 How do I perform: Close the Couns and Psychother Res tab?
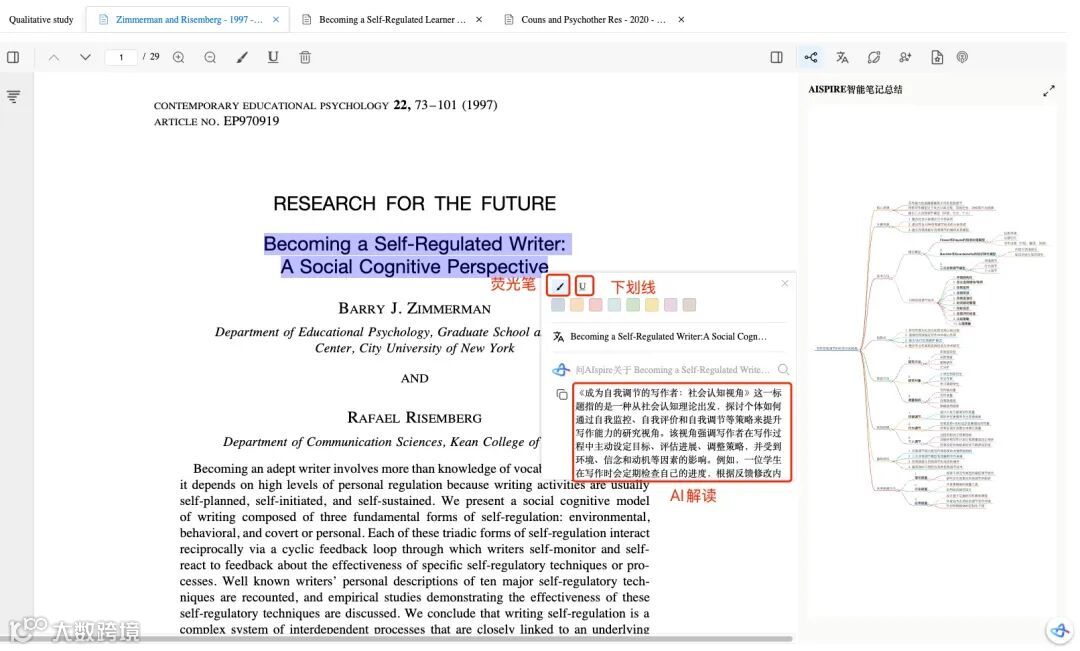[x=681, y=19]
